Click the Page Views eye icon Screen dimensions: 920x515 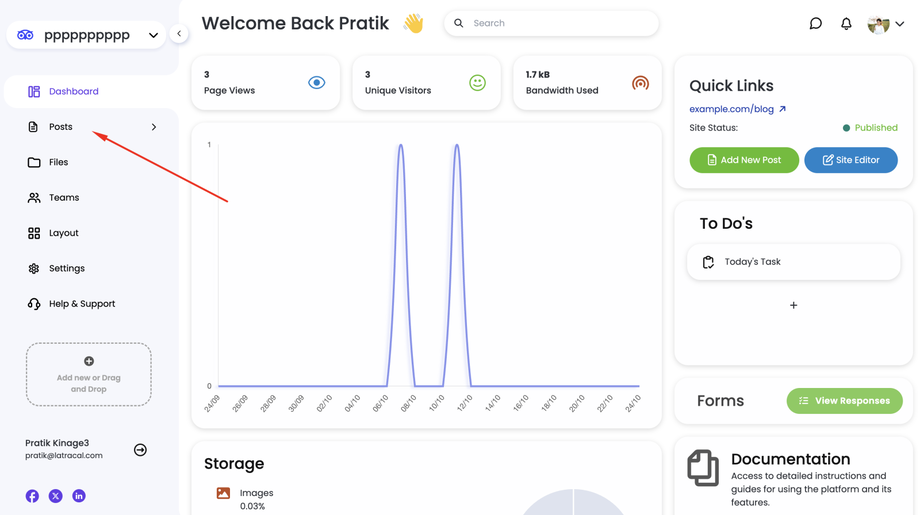click(x=316, y=83)
